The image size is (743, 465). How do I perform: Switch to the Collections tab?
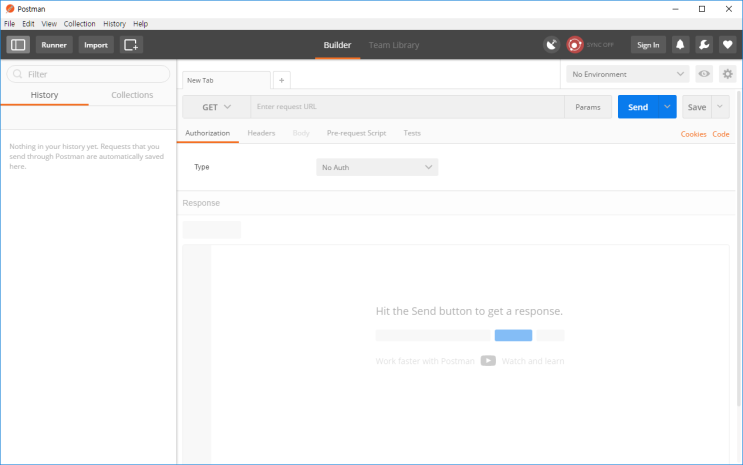(x=132, y=95)
